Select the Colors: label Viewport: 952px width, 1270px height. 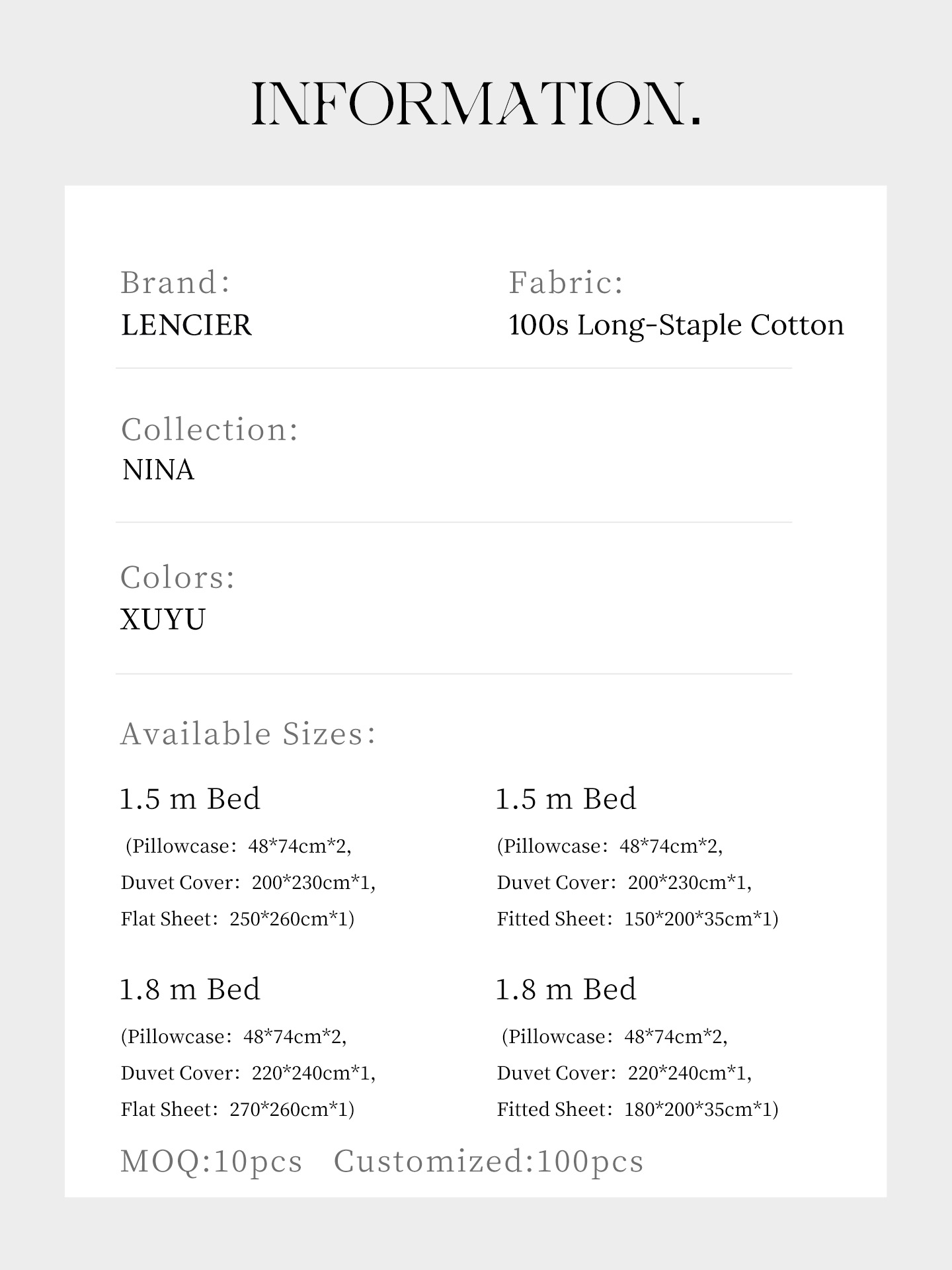point(178,577)
